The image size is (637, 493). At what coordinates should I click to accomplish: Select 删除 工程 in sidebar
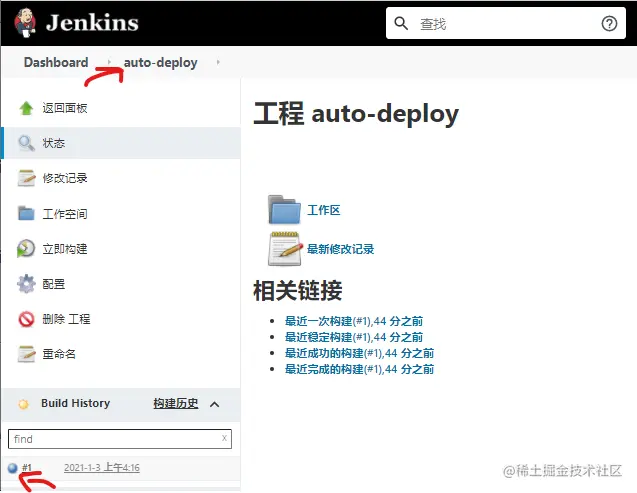[x=66, y=319]
